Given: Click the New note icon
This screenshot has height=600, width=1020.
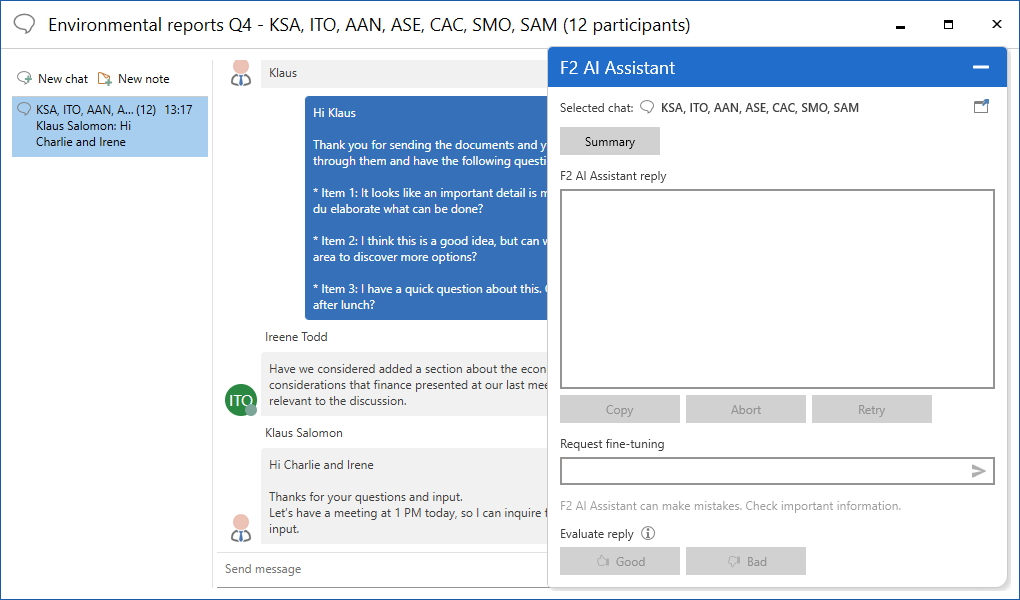Looking at the screenshot, I should pyautogui.click(x=105, y=79).
